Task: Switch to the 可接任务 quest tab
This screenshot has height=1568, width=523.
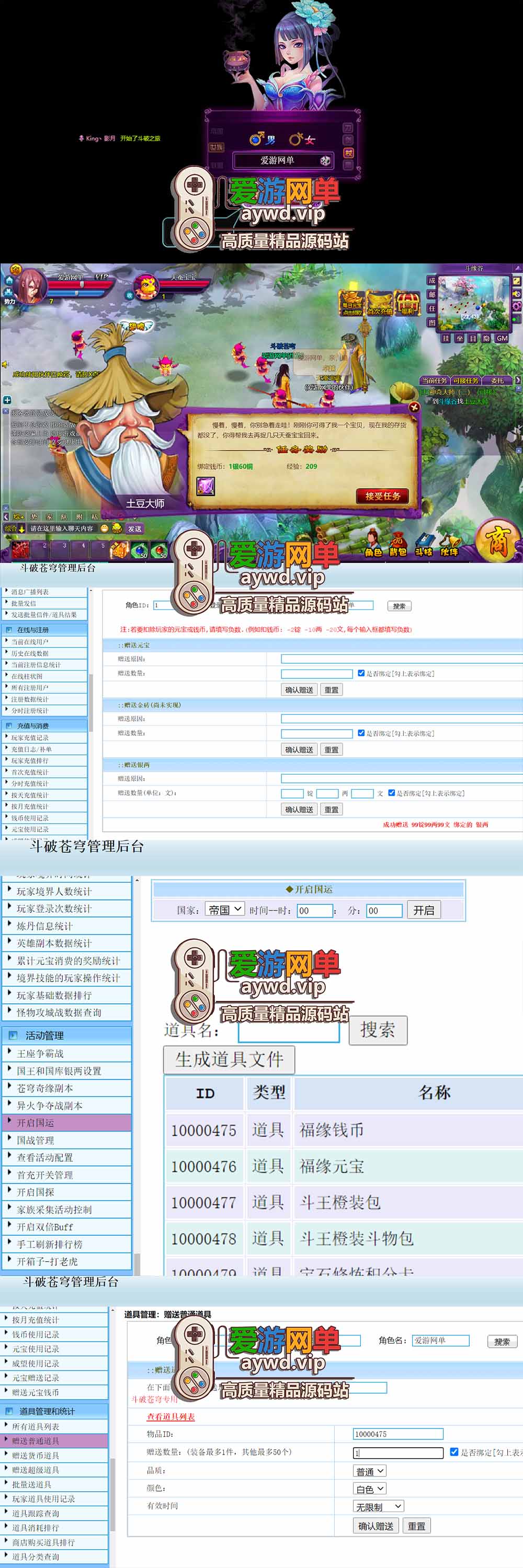Action: coord(466,381)
